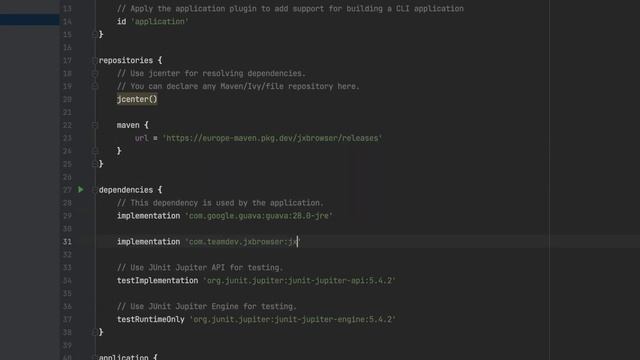640x360 pixels.
Task: Click the word repositories on line 17
Action: (126, 60)
